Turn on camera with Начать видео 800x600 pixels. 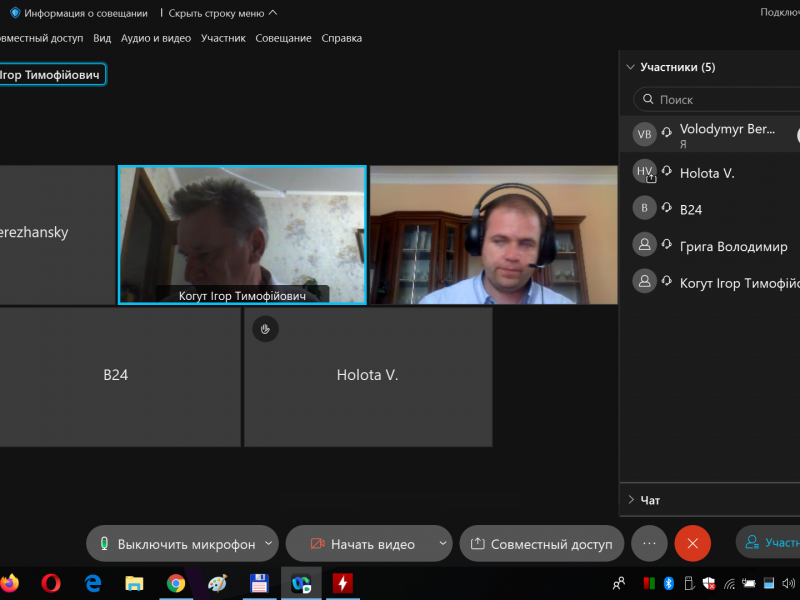pyautogui.click(x=361, y=544)
